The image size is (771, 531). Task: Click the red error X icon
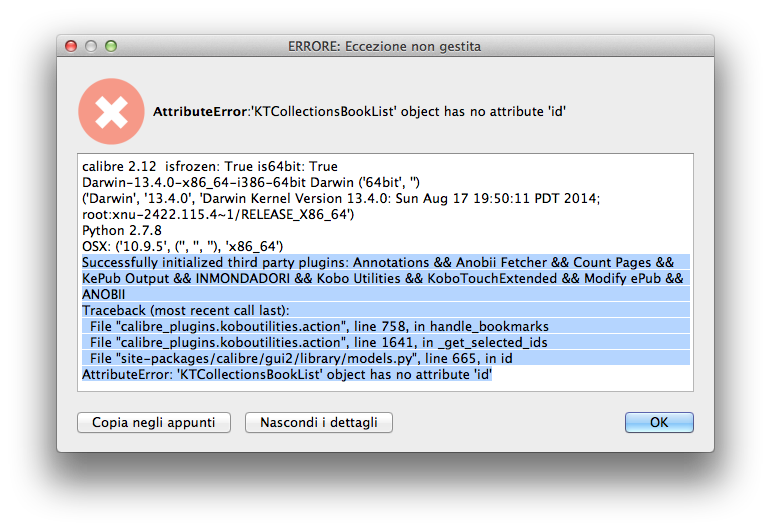(x=111, y=111)
